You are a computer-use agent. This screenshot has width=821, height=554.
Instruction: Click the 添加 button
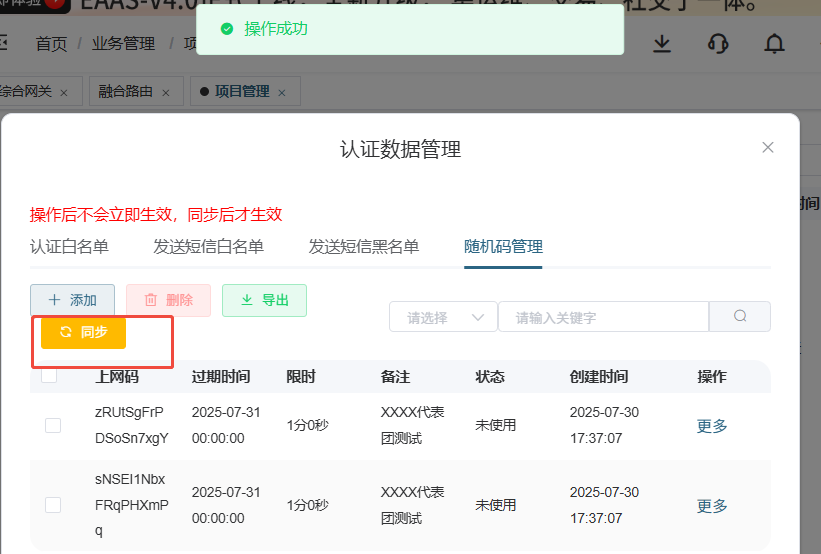(72, 300)
